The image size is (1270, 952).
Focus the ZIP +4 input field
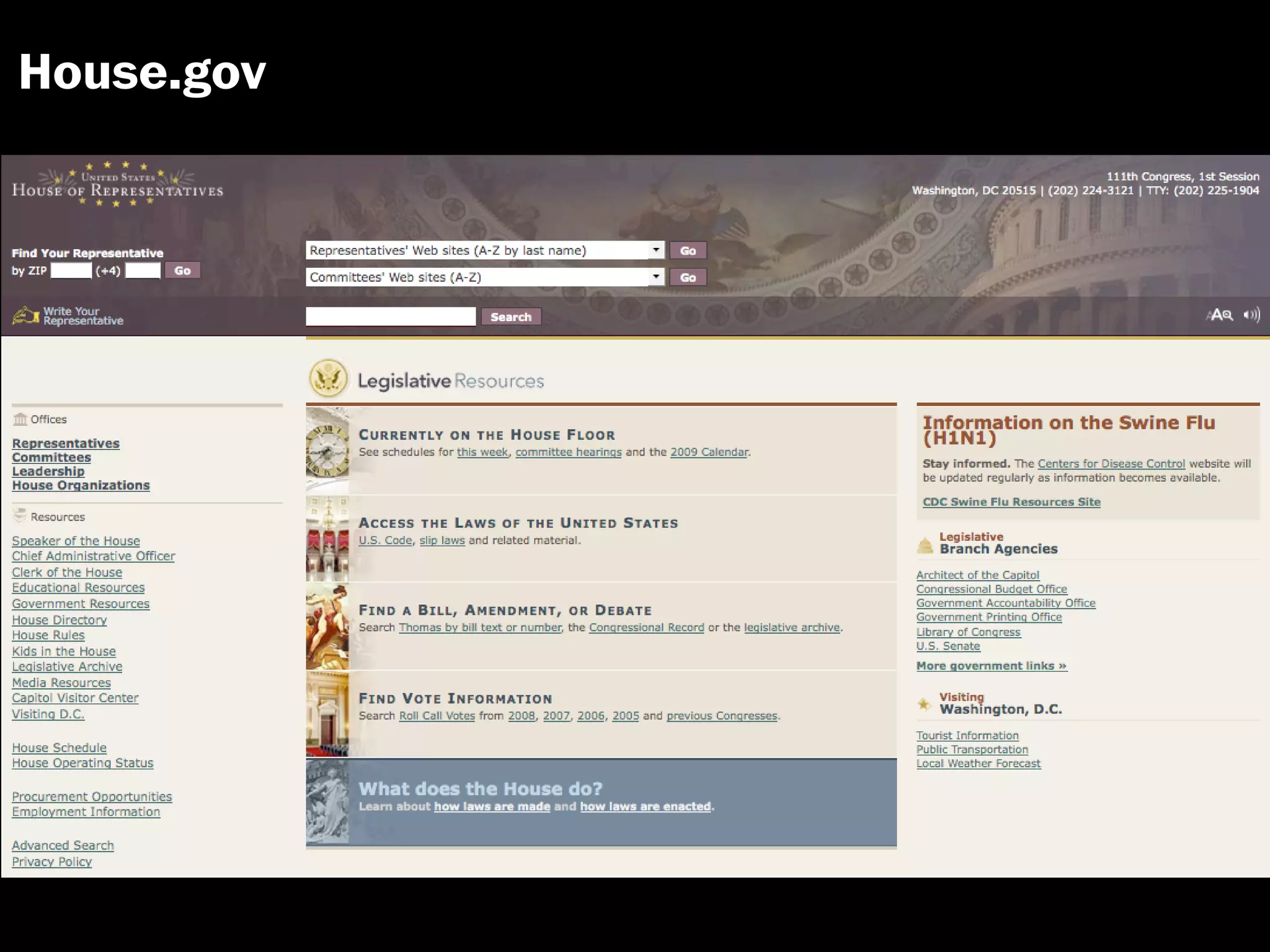click(143, 270)
